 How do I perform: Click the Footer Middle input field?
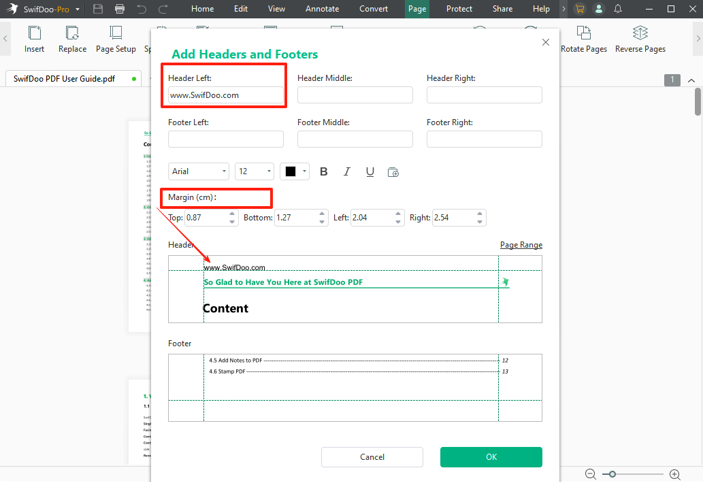(355, 139)
